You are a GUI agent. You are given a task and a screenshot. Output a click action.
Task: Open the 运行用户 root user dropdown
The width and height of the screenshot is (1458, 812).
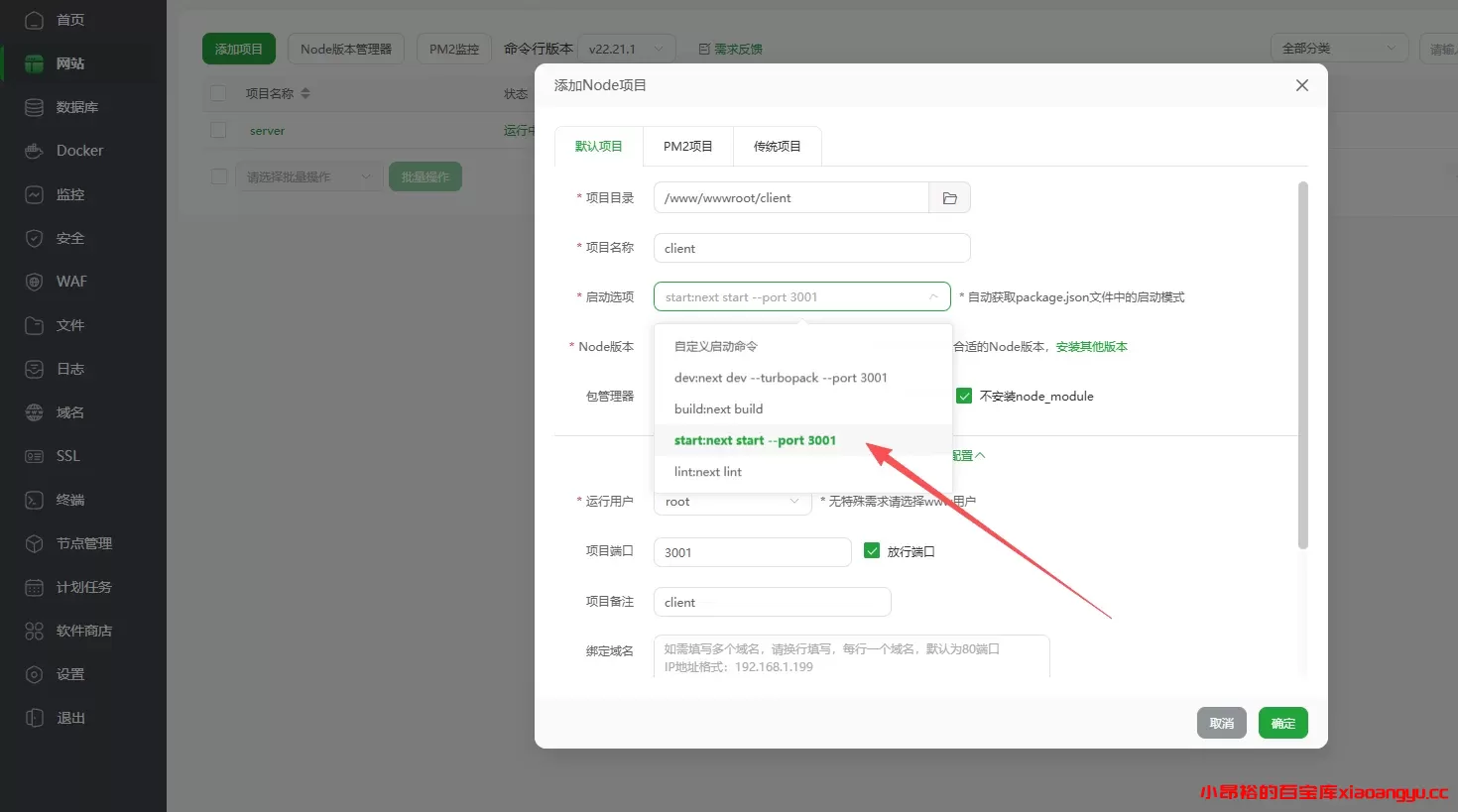coord(732,502)
